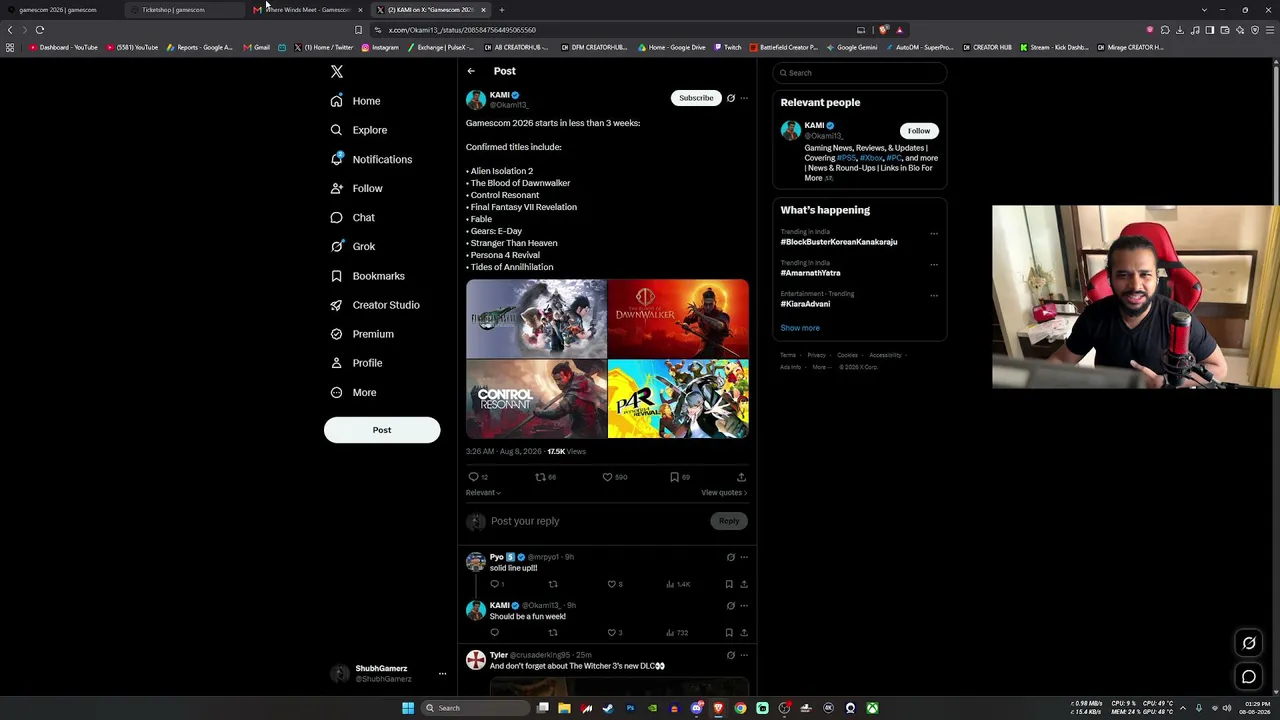Open Creator Studio
The image size is (1280, 720).
tap(375, 305)
